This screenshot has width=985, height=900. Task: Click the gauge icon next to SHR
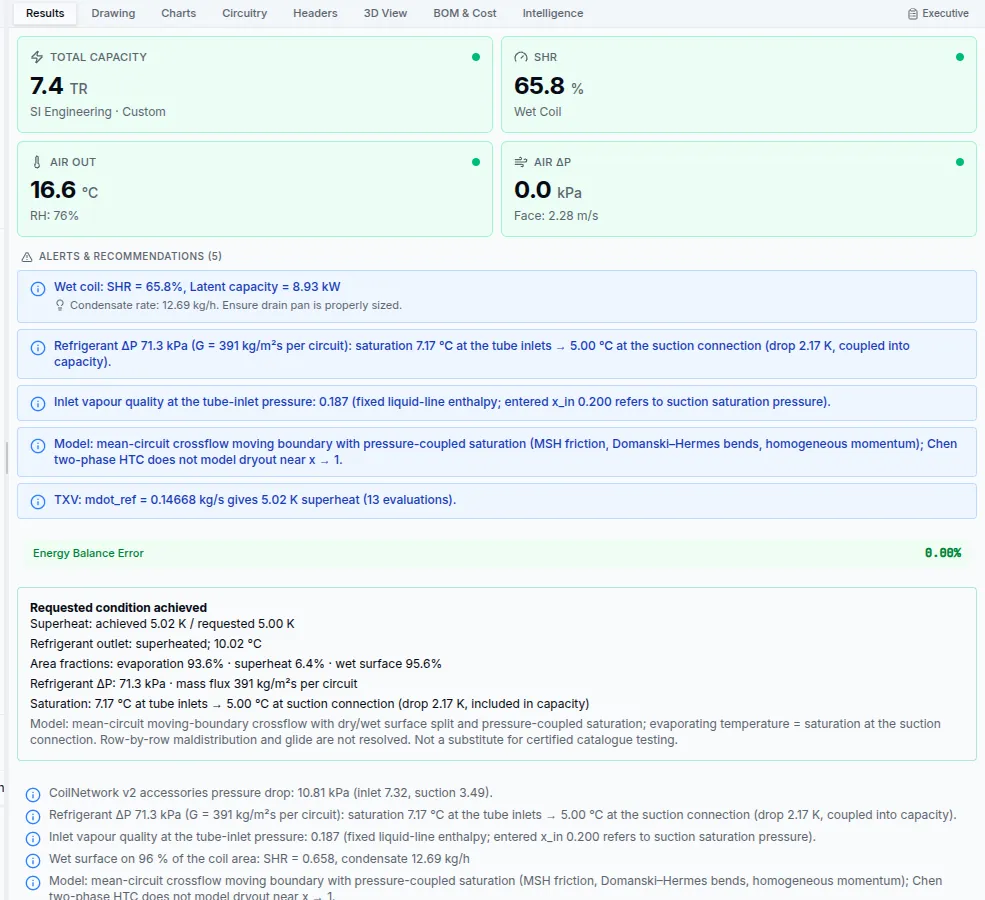(521, 57)
